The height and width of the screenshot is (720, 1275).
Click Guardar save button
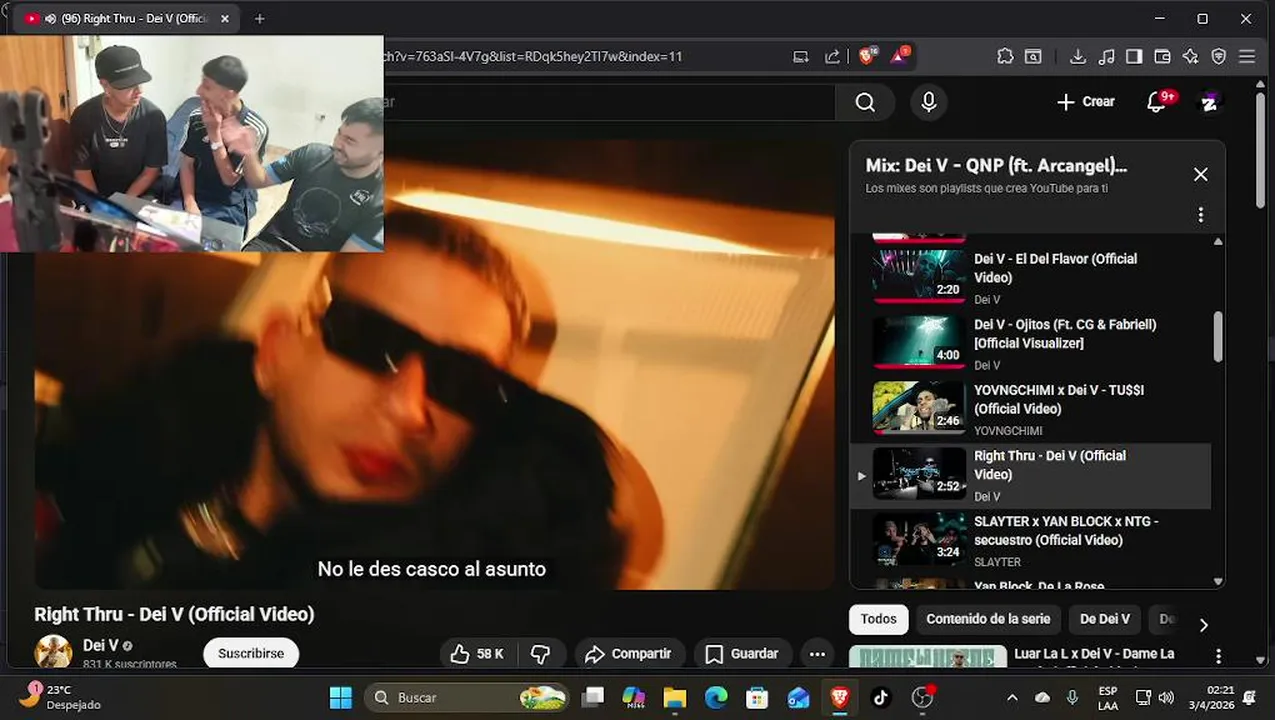(743, 654)
